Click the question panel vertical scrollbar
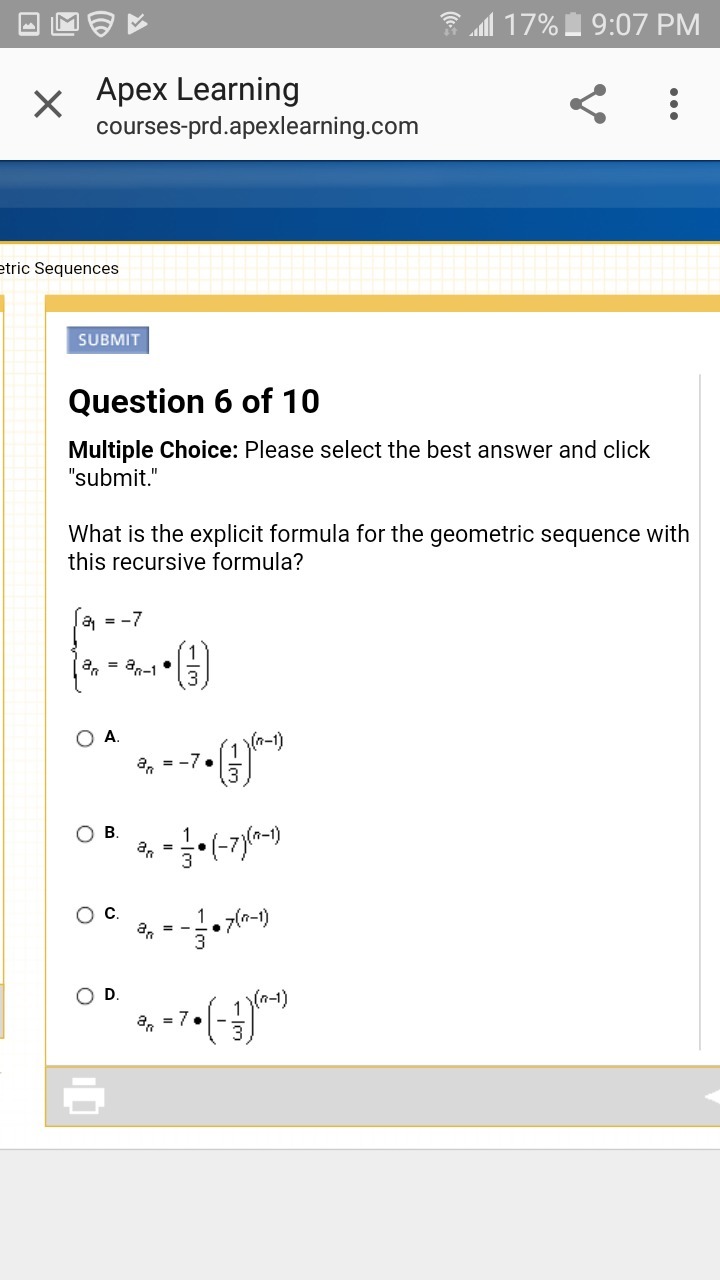Screen dimensions: 720x1280 700,710
